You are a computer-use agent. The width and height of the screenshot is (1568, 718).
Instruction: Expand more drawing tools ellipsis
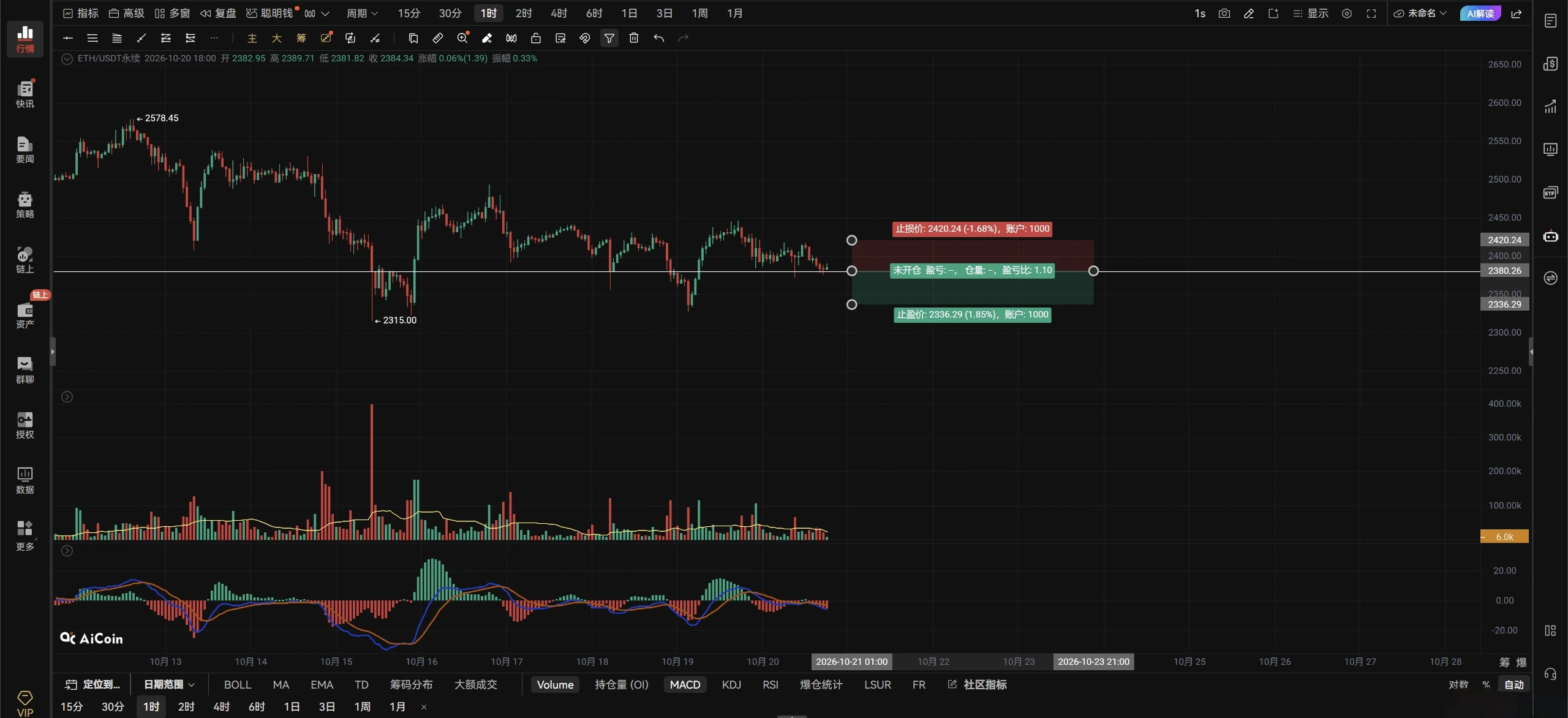click(x=214, y=38)
